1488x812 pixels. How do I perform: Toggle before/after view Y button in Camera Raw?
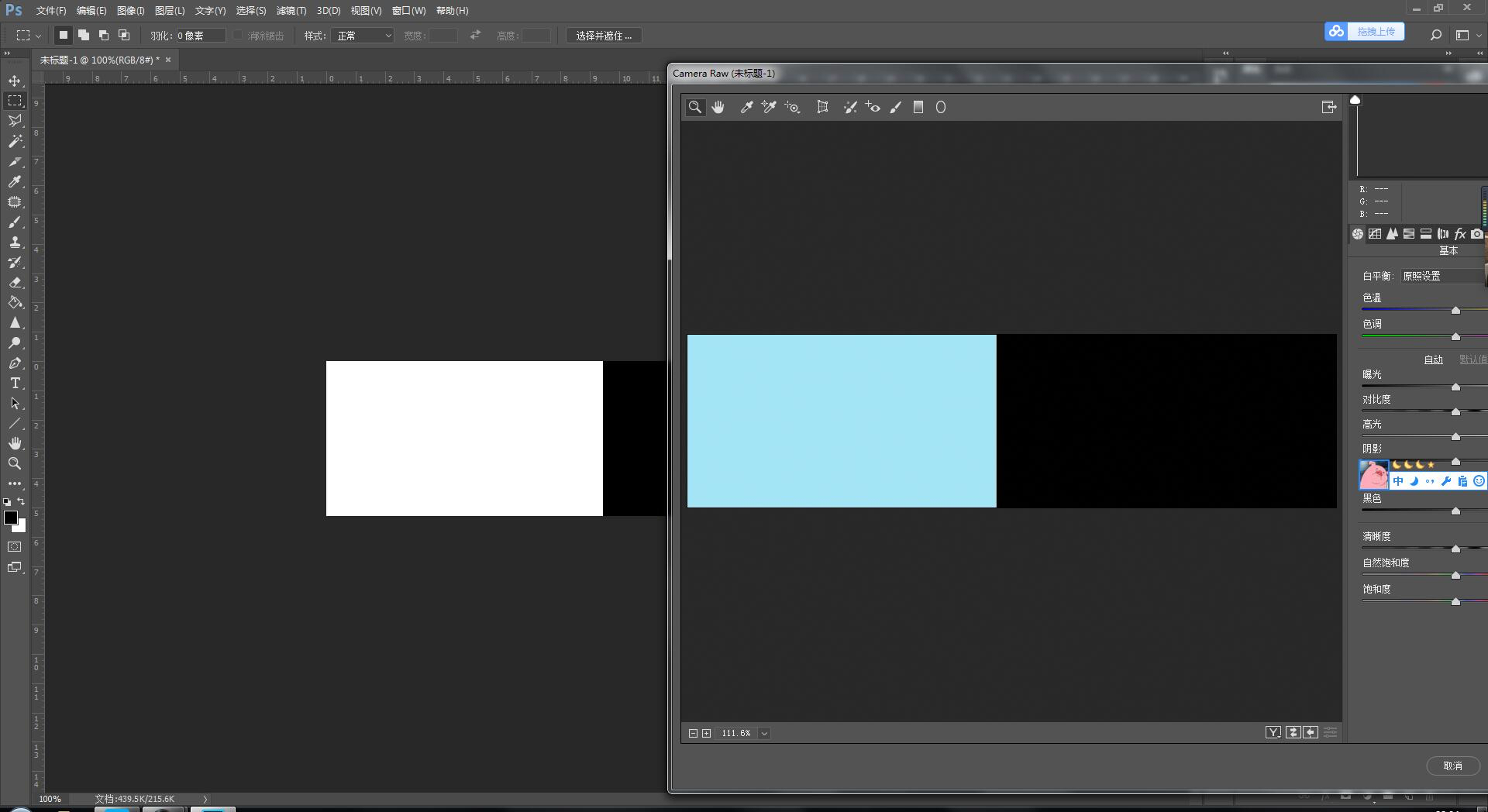pos(1273,732)
